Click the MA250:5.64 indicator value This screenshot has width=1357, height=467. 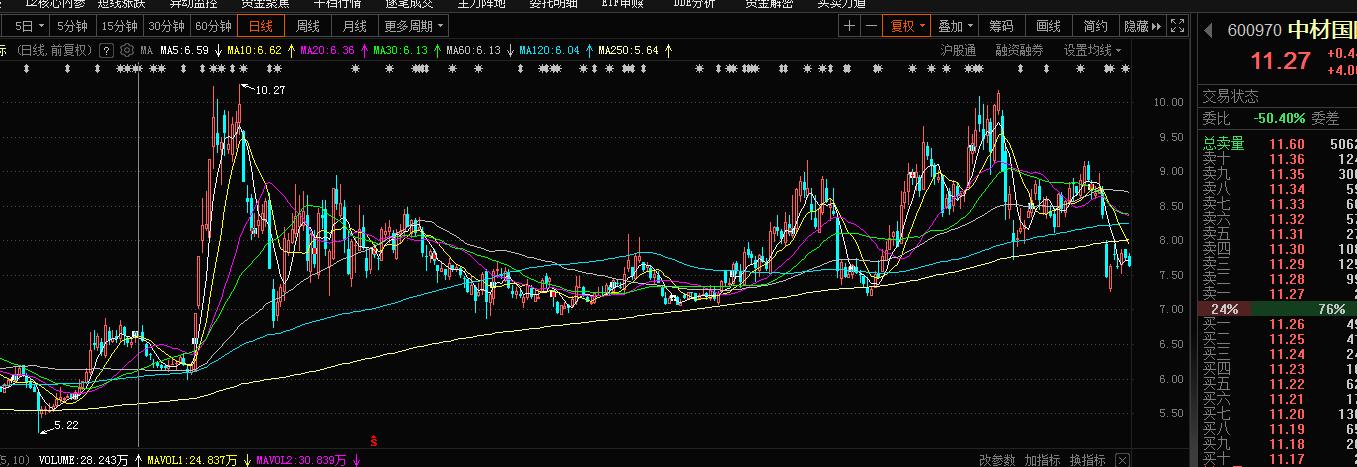click(x=628, y=49)
